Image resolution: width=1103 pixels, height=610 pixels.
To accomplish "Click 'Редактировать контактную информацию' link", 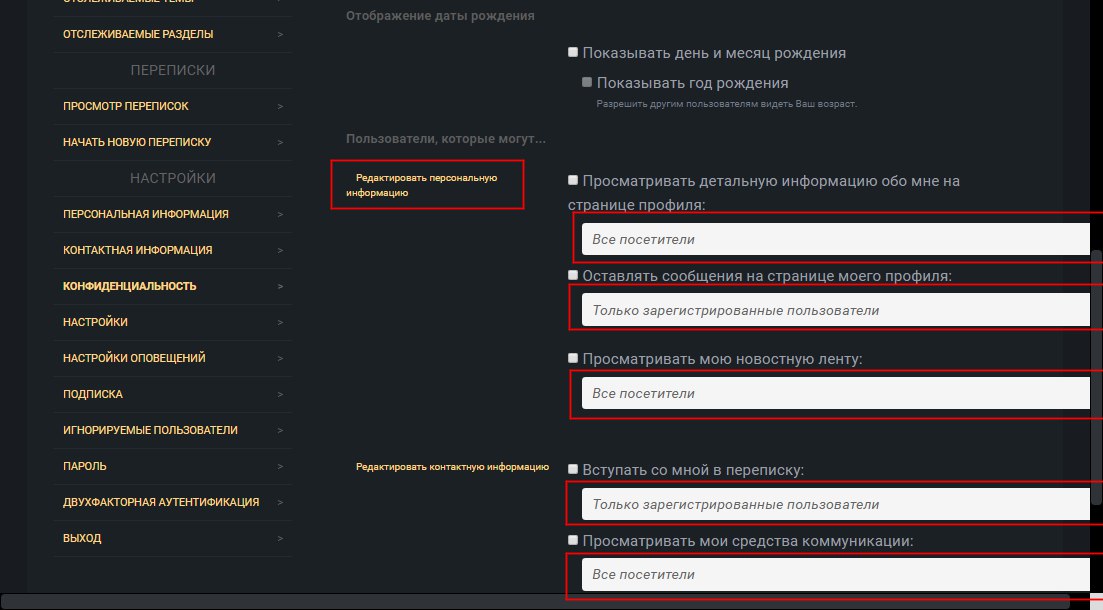I will click(x=452, y=466).
